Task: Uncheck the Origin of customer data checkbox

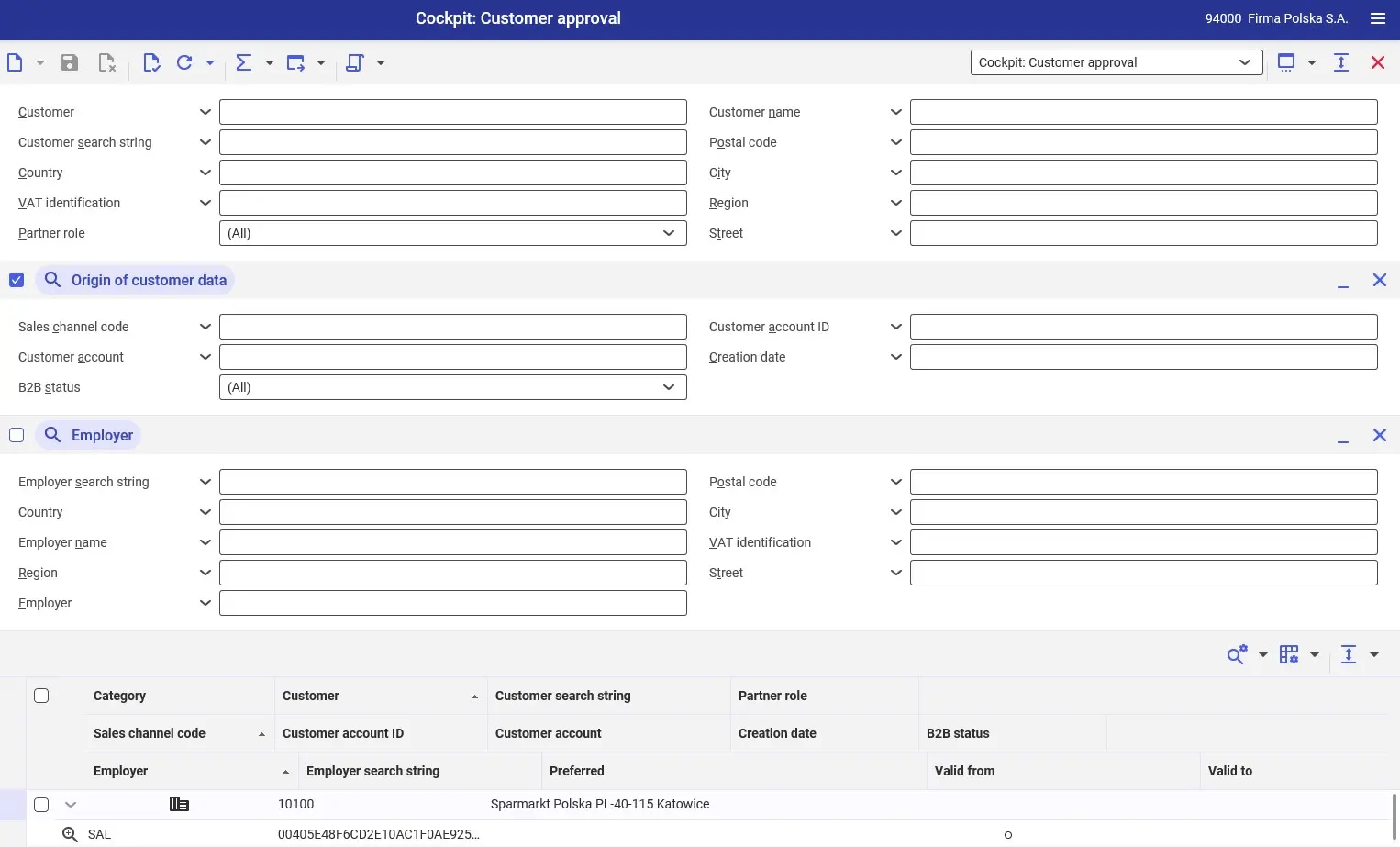Action: (17, 280)
